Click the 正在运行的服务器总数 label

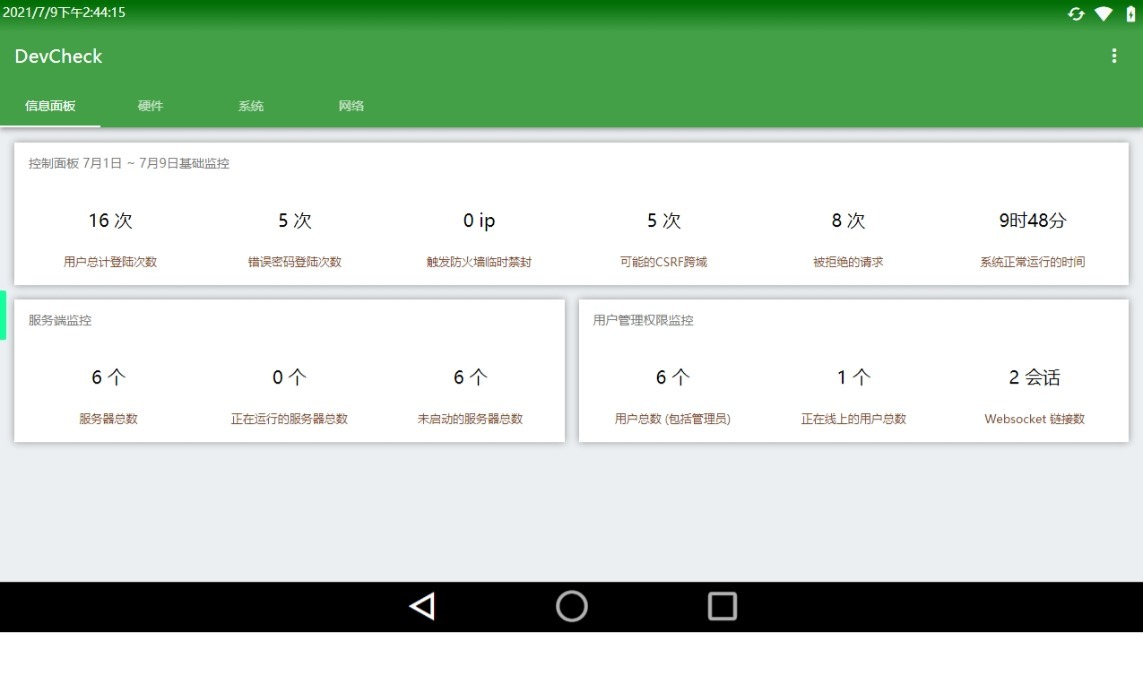289,418
